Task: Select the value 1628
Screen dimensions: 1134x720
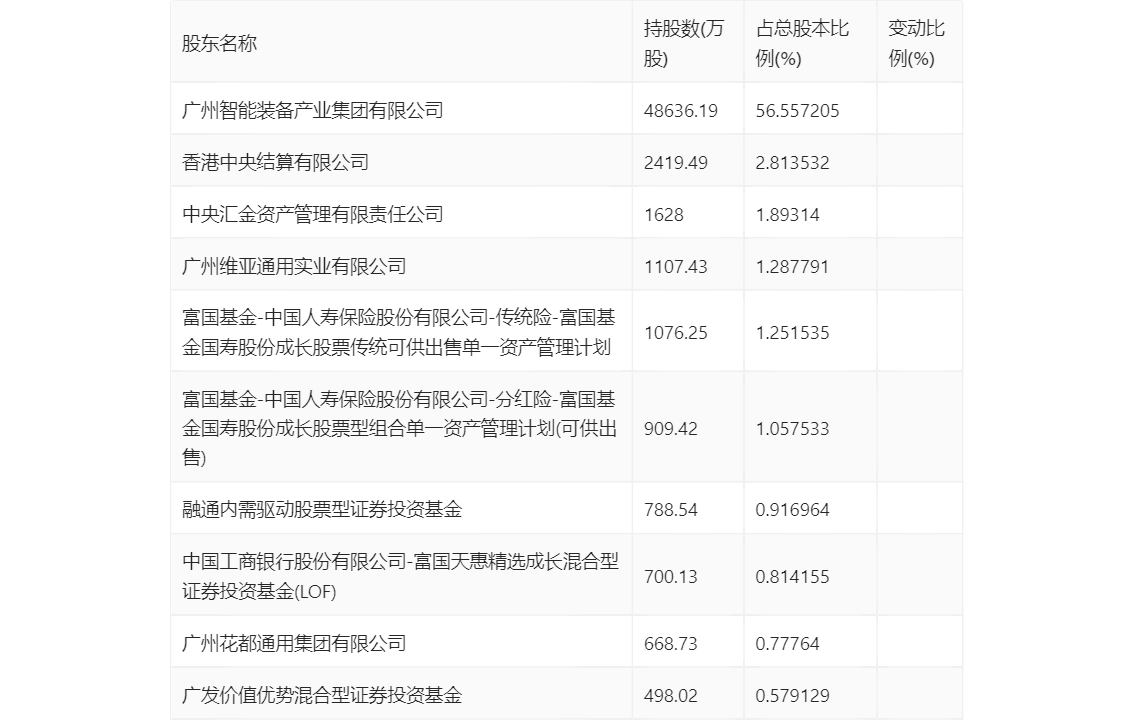Action: click(663, 215)
